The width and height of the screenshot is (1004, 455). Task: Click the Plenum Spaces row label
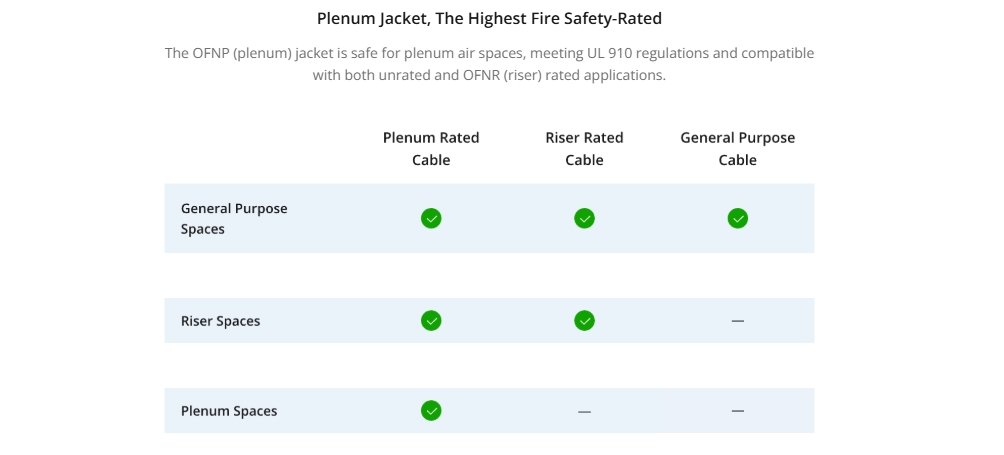229,411
